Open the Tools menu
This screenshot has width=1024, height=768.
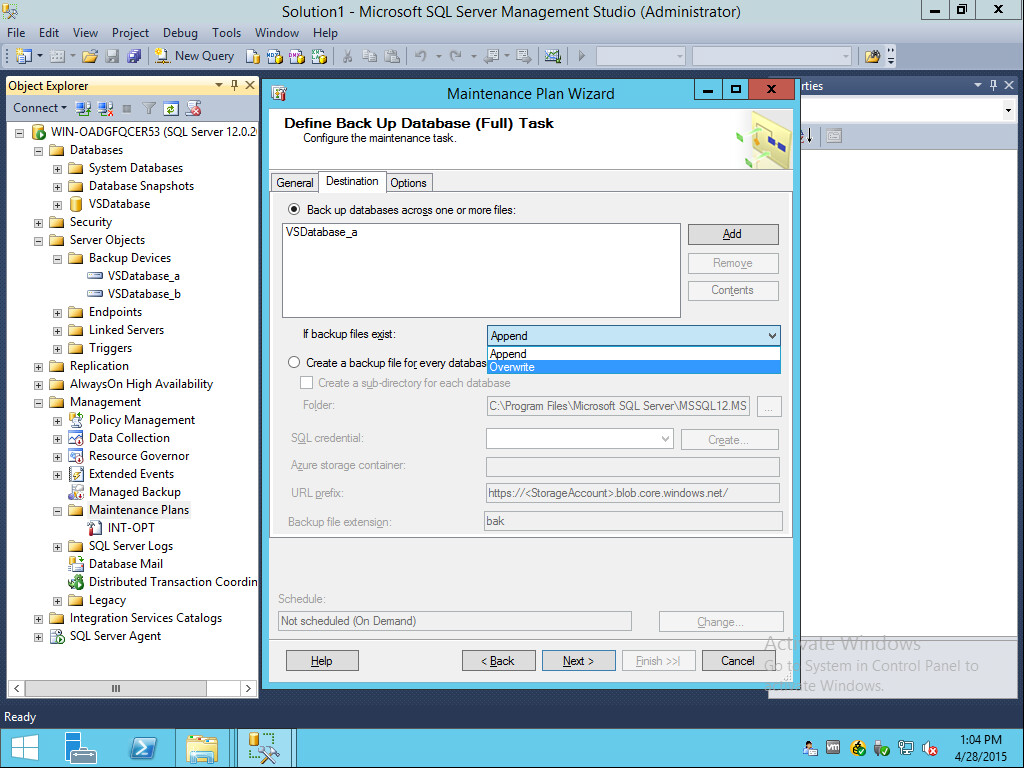[226, 33]
